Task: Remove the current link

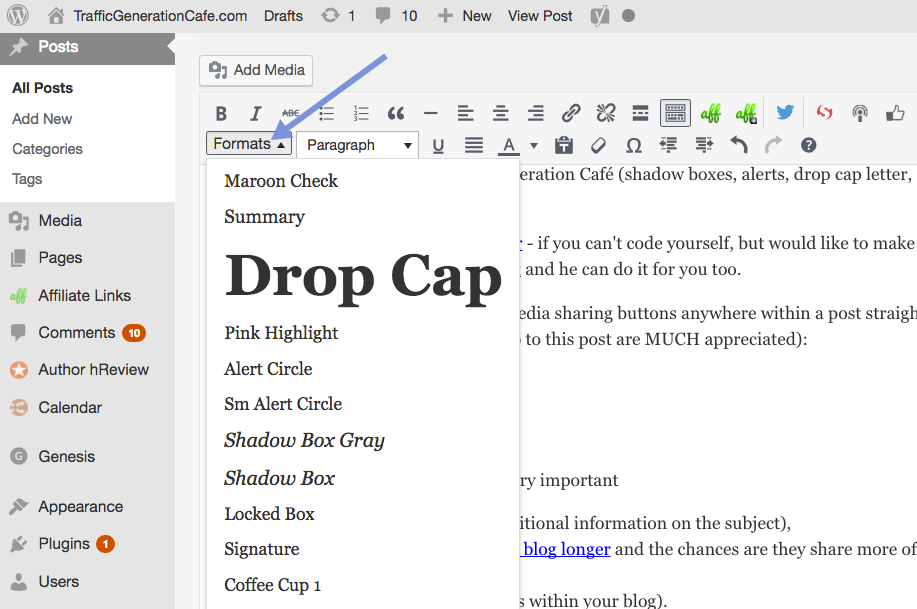Action: coord(605,112)
